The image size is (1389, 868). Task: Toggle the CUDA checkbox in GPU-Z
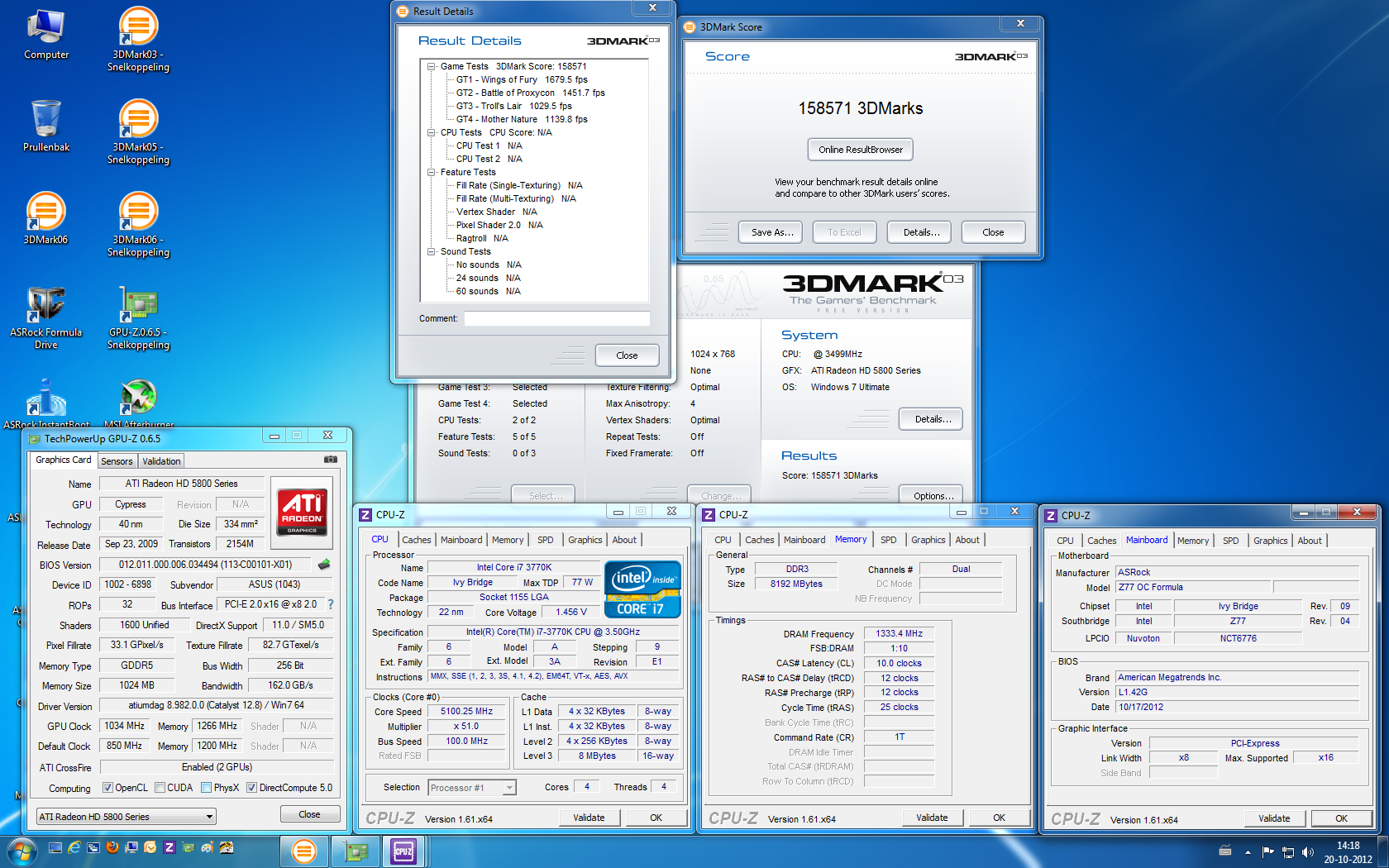click(x=160, y=788)
